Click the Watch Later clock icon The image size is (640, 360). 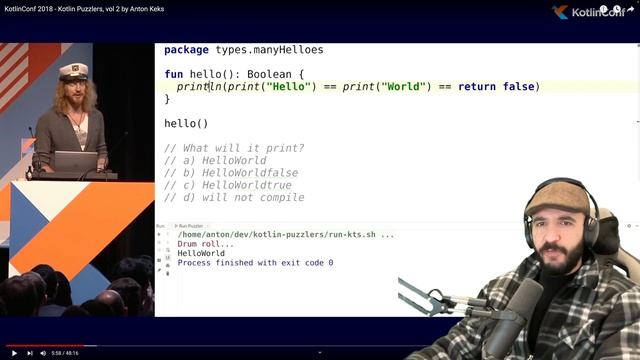point(617,9)
